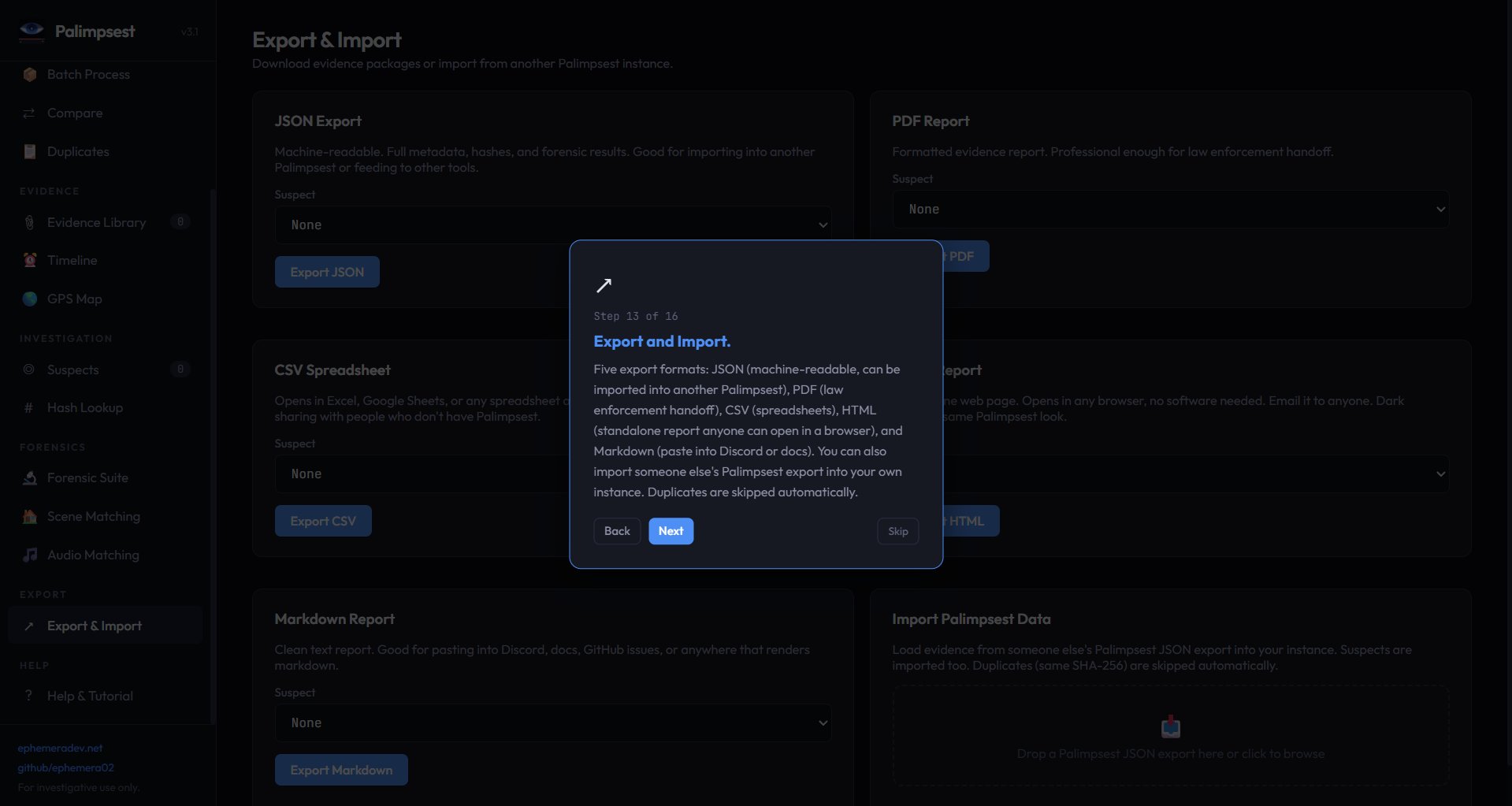
Task: Open the Hash Lookup sidebar item
Action: 84,408
